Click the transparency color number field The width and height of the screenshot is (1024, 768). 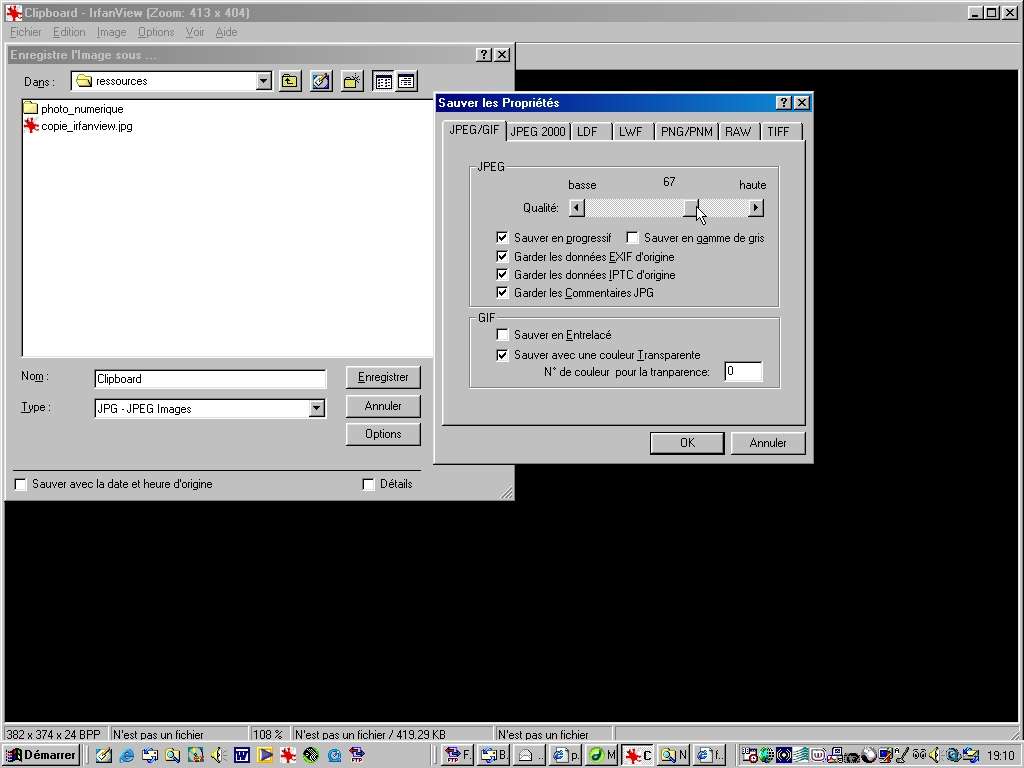(x=743, y=372)
